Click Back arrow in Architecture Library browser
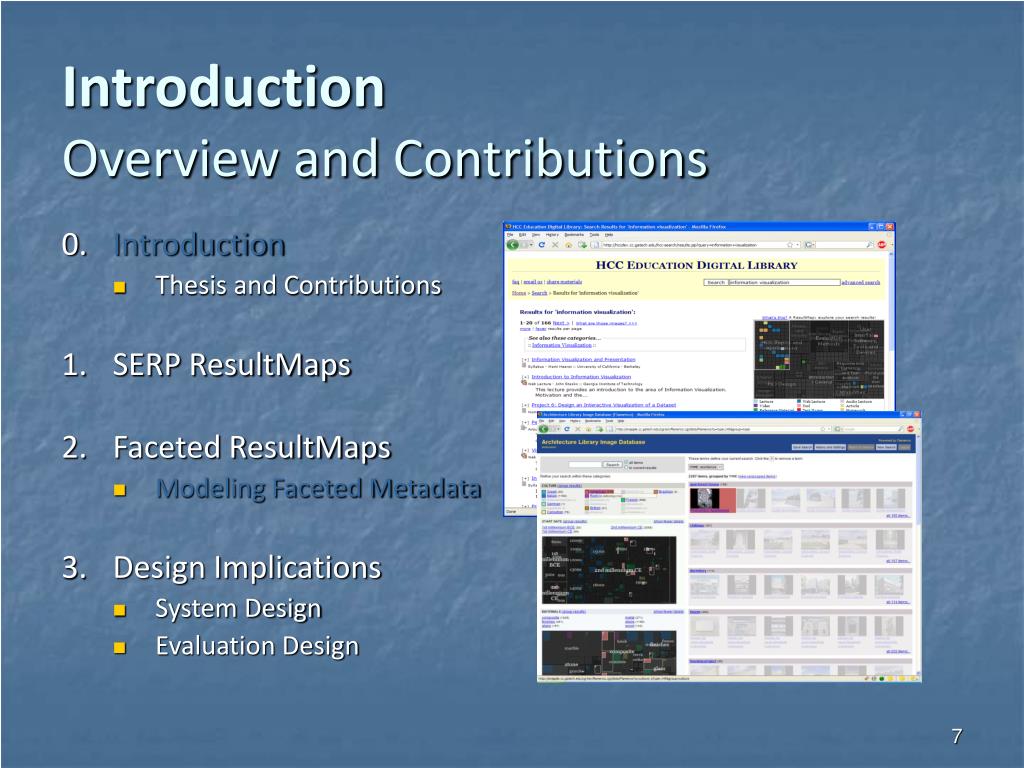1024x768 pixels. pyautogui.click(x=543, y=429)
